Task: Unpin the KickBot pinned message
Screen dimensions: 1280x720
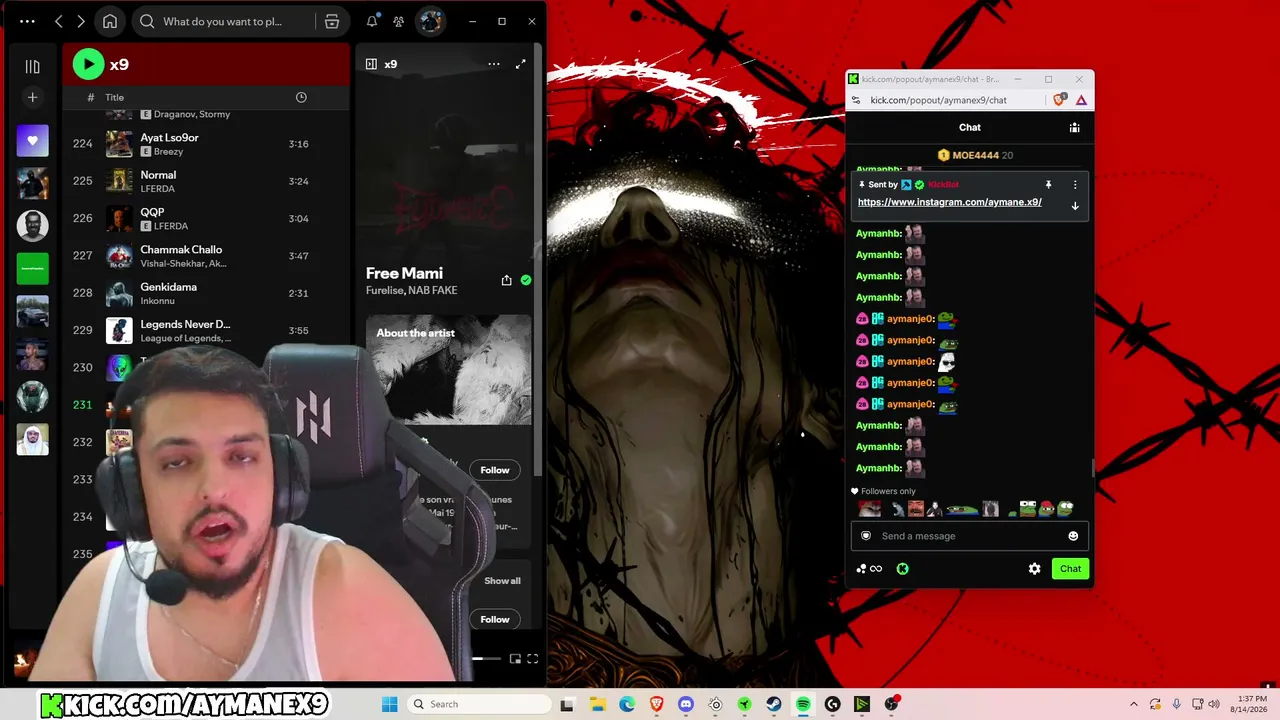Action: [x=1048, y=185]
